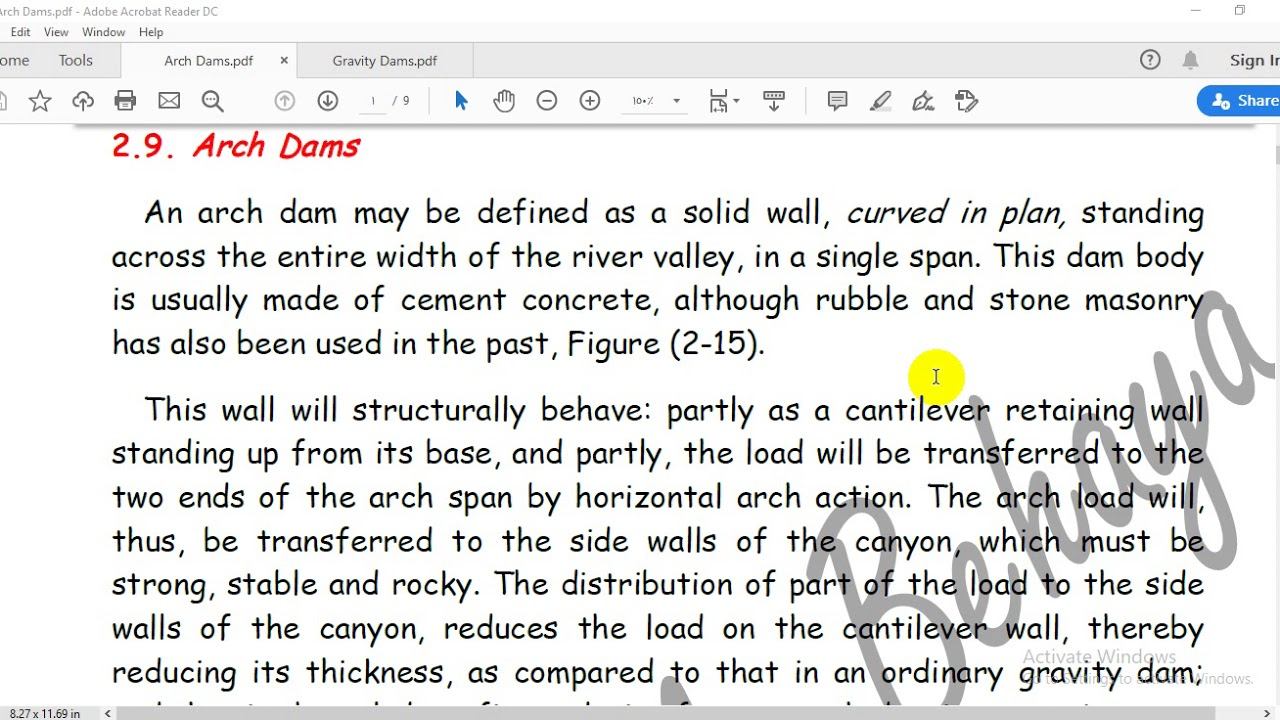Click the italic words 'curved in plan,'

[x=955, y=213]
